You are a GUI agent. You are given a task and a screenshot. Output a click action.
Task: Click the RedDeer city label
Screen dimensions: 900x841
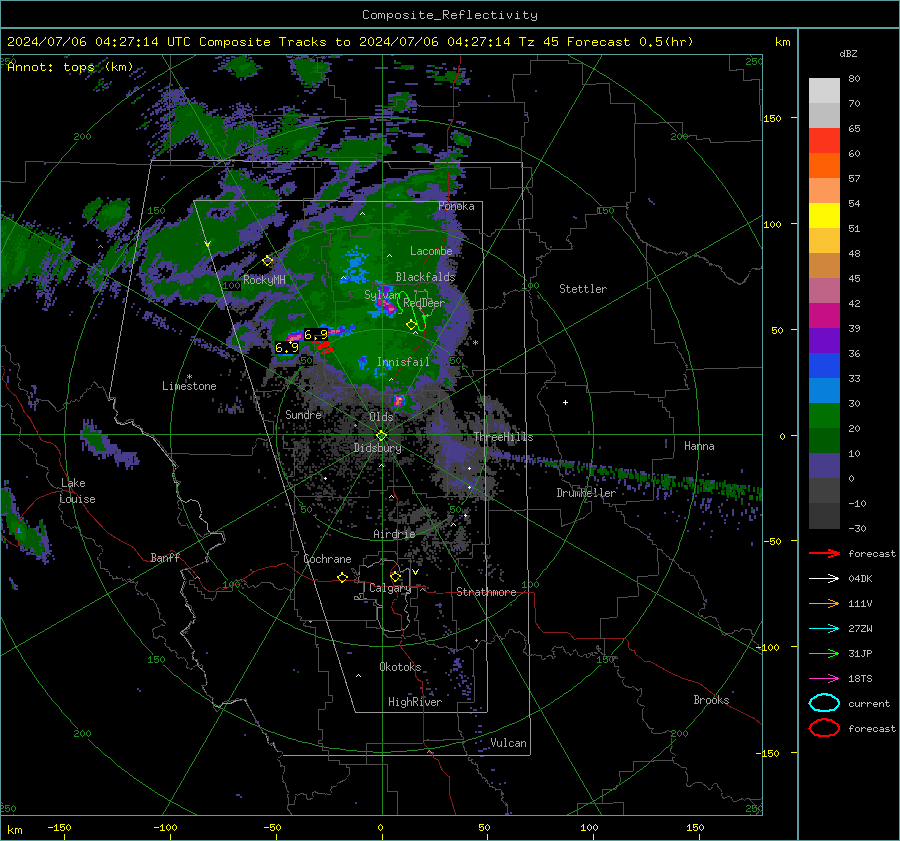(x=424, y=303)
